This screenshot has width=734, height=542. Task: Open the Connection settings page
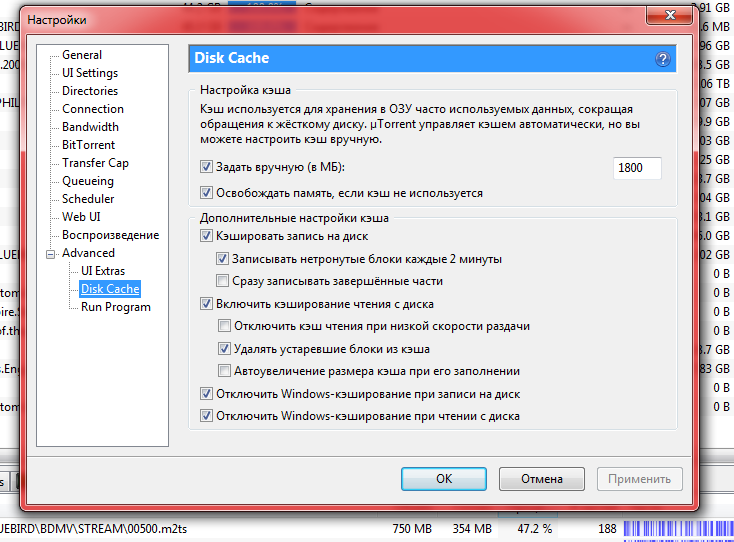(x=93, y=109)
